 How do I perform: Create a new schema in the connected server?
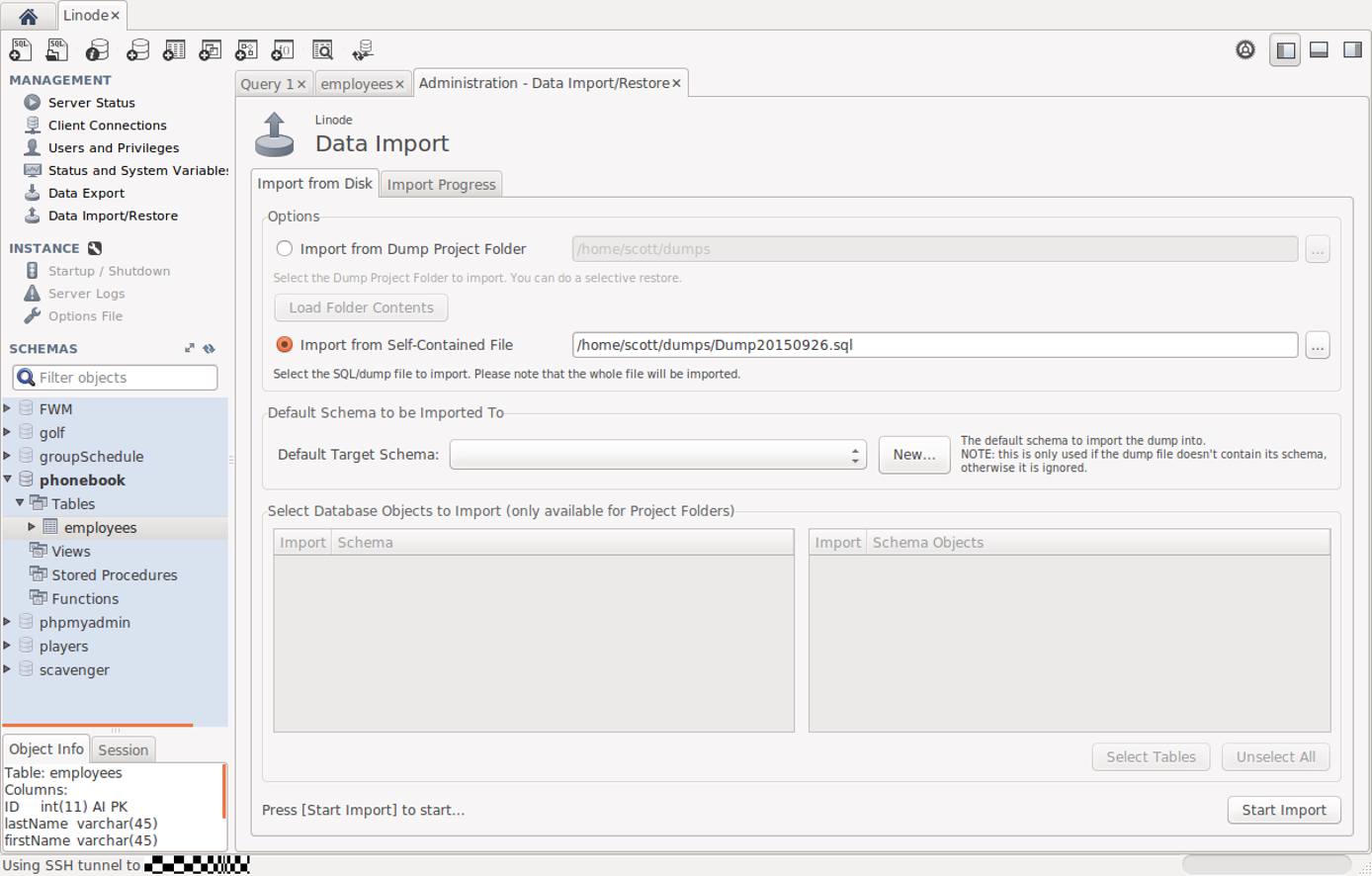click(x=137, y=49)
